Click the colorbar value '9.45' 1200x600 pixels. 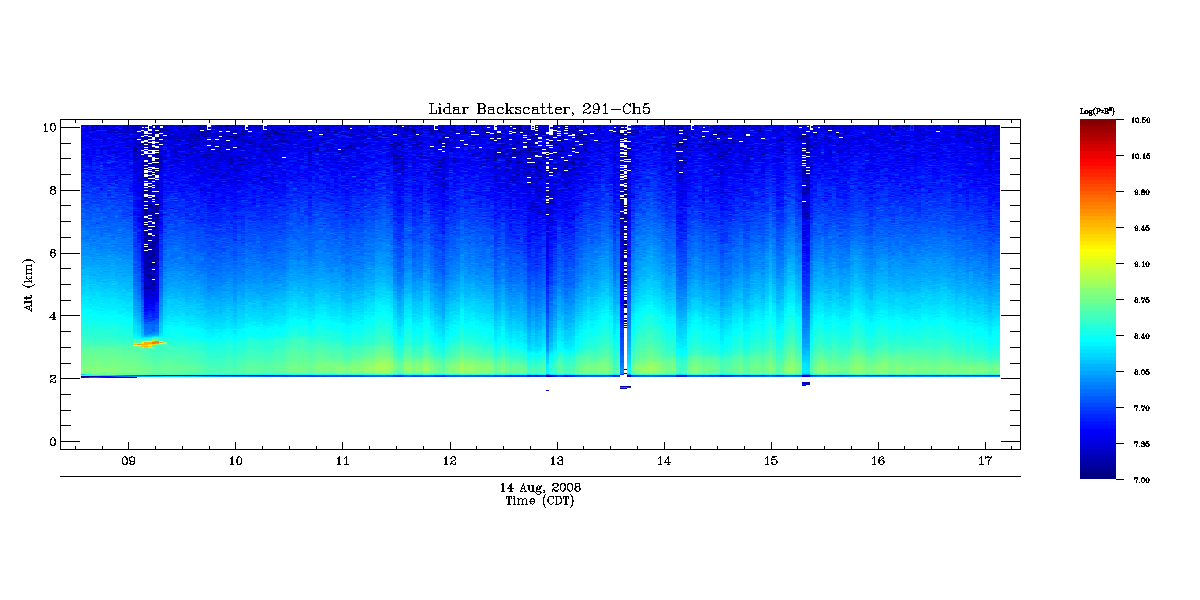pos(1141,228)
